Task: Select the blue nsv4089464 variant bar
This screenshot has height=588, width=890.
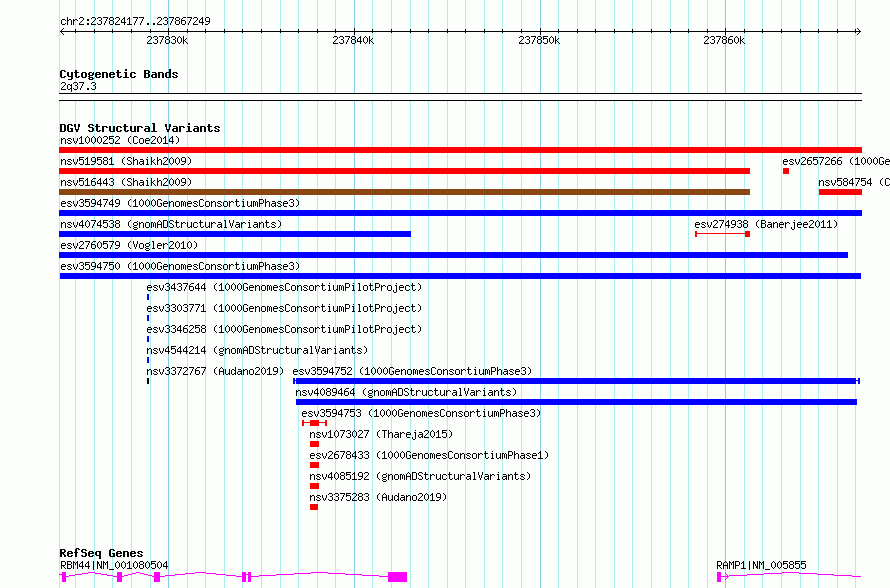Action: pos(576,402)
